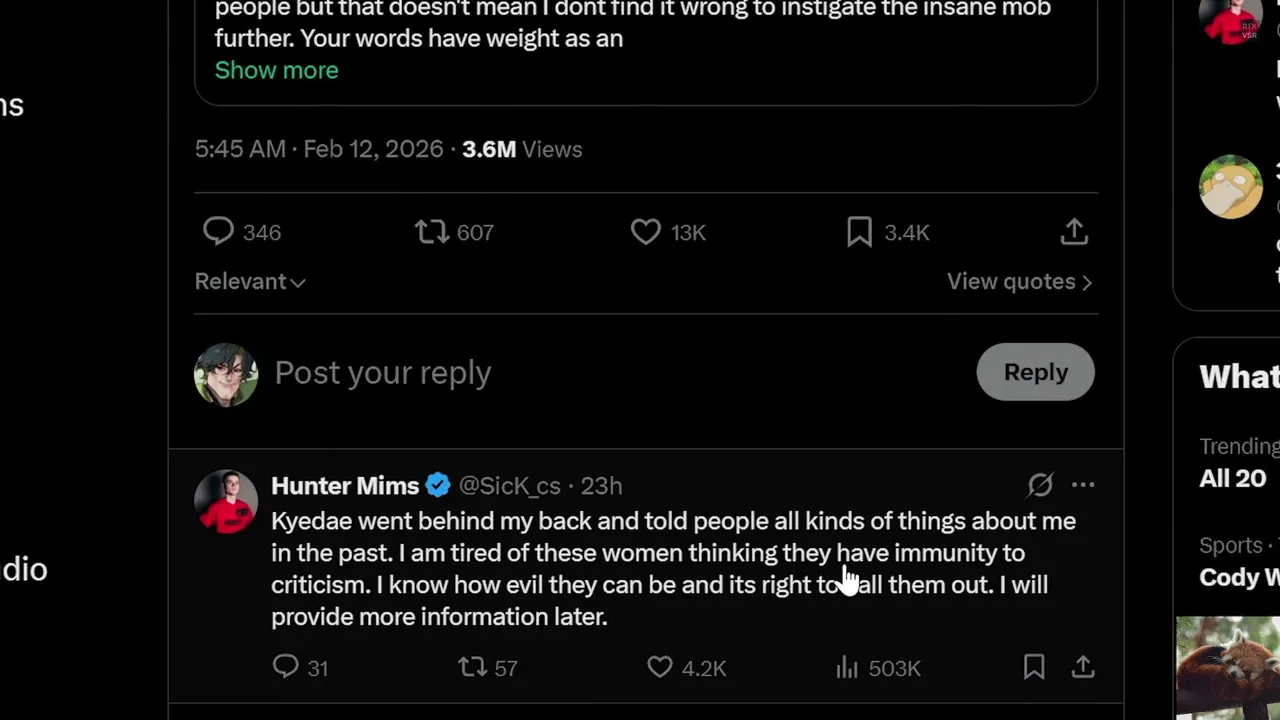
Task: Reply to Hunter Mims' comment
Action: pyautogui.click(x=286, y=667)
